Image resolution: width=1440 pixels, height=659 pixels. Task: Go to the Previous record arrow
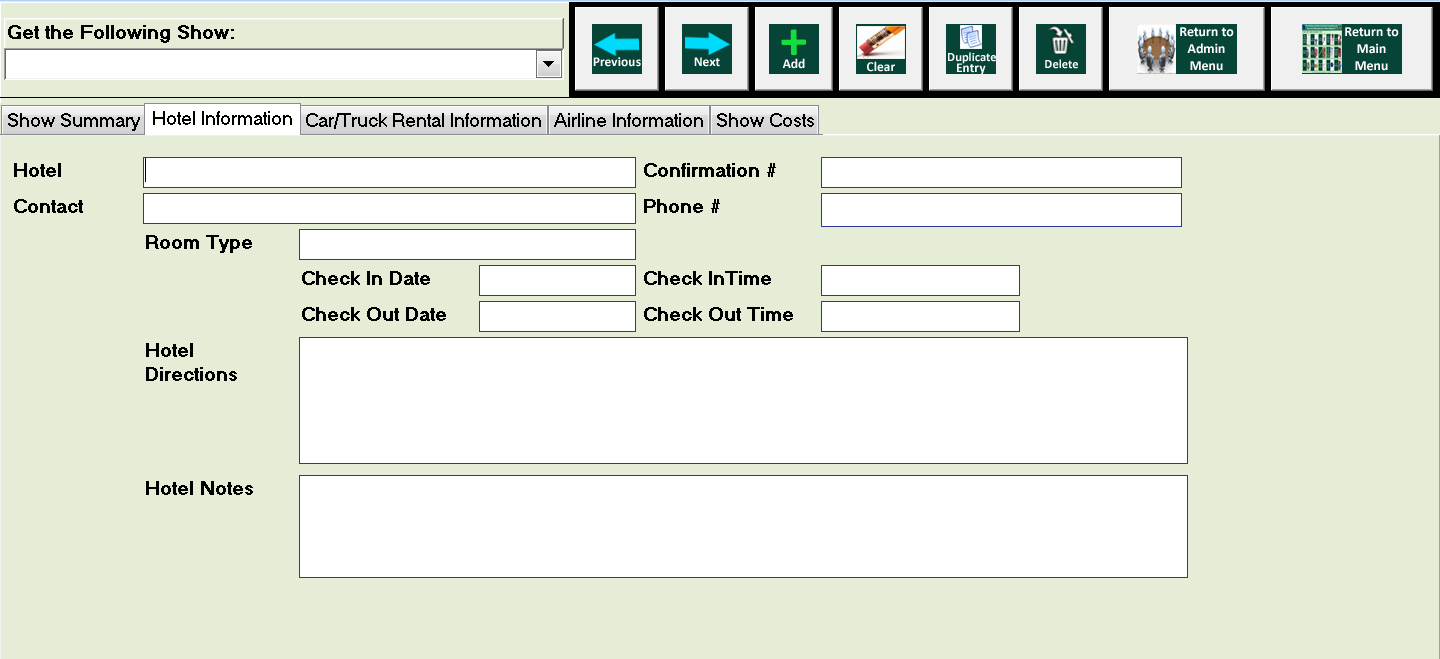coord(617,49)
